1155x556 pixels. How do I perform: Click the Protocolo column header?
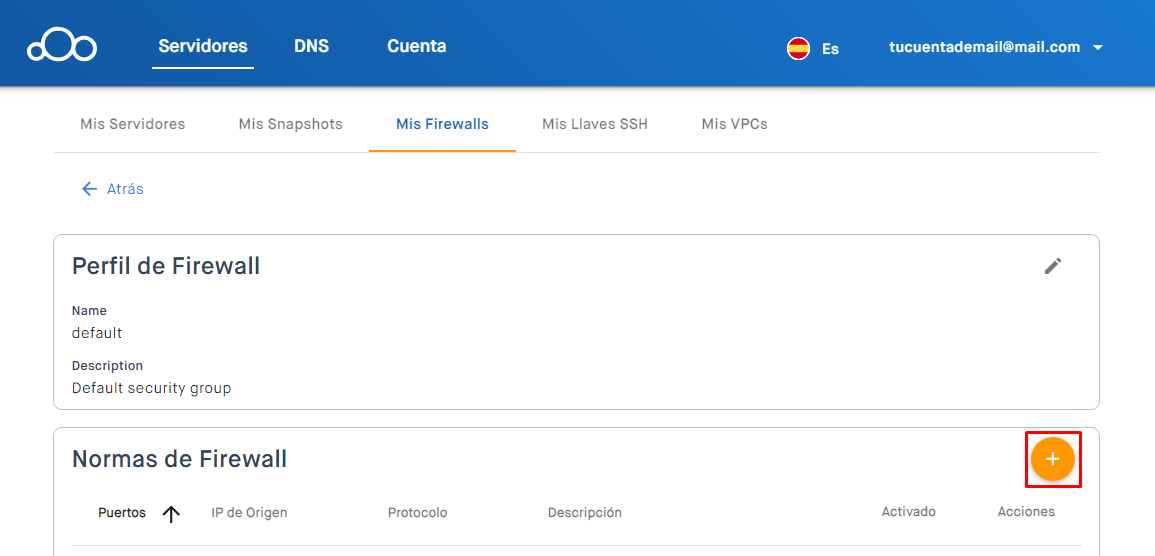(418, 513)
